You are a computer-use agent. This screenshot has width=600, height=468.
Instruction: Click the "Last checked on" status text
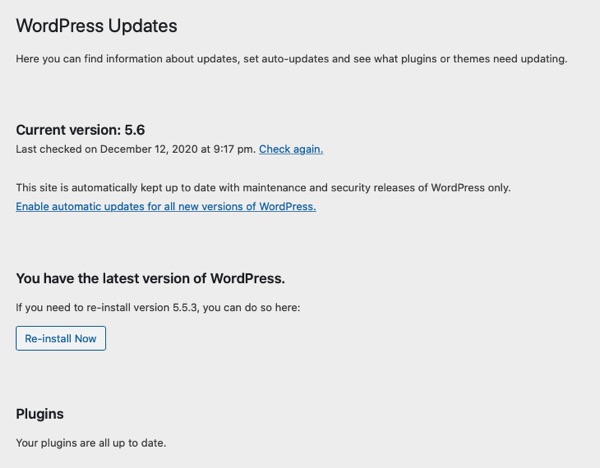[135, 149]
